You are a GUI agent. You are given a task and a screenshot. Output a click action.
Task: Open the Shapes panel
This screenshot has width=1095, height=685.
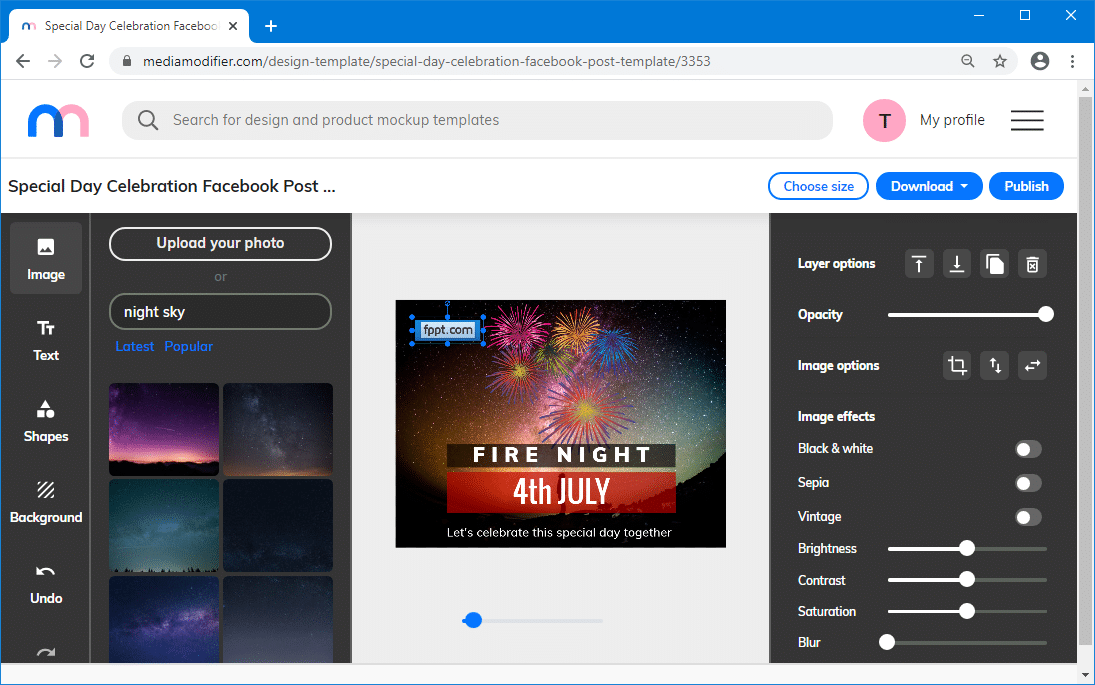(46, 421)
